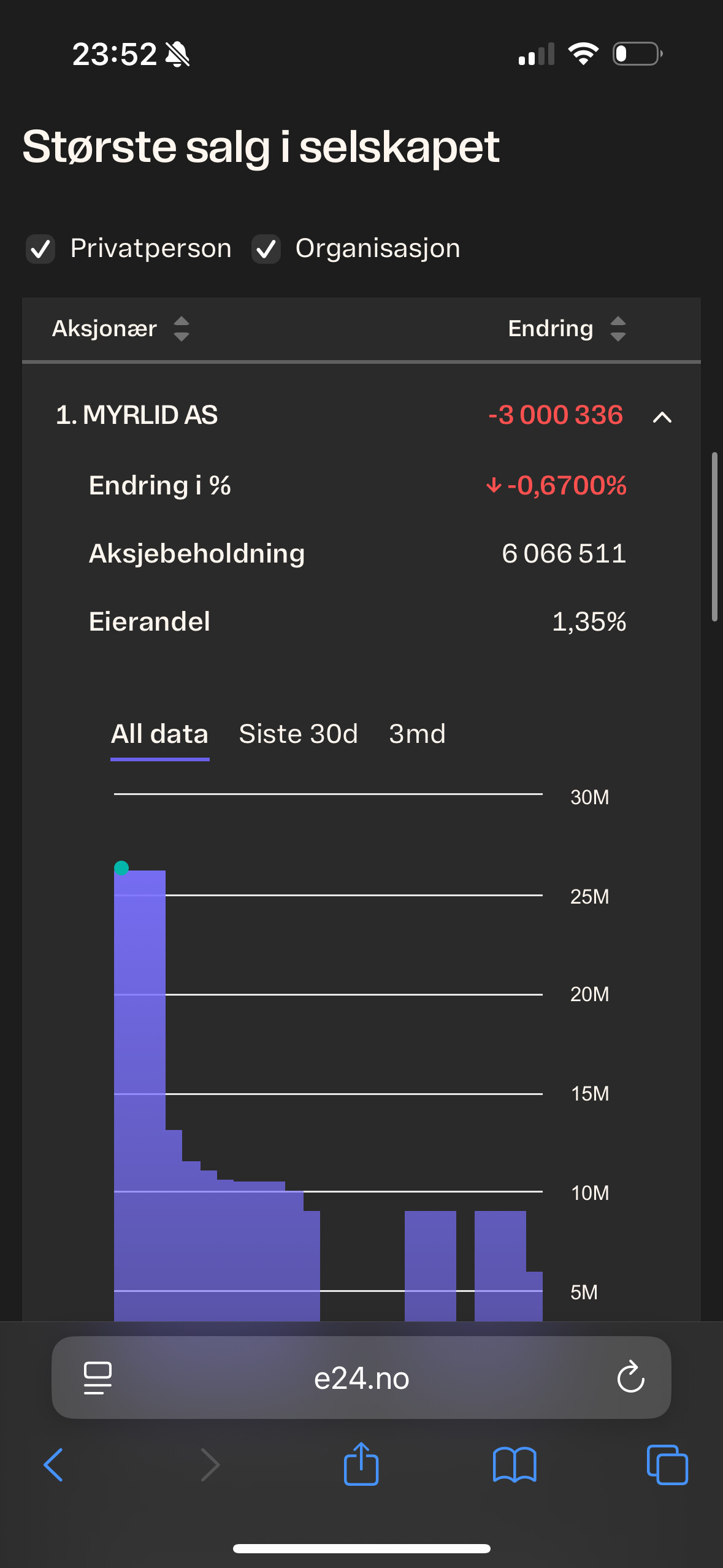Switch to the 3md tab
The width and height of the screenshot is (723, 1568).
417,734
